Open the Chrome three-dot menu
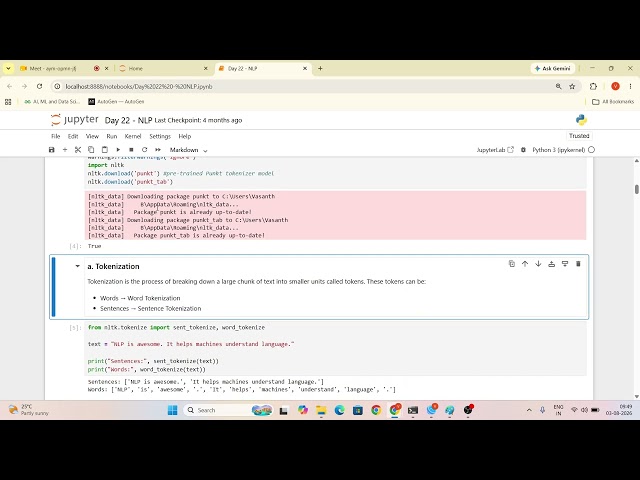This screenshot has width=640, height=480. click(630, 87)
